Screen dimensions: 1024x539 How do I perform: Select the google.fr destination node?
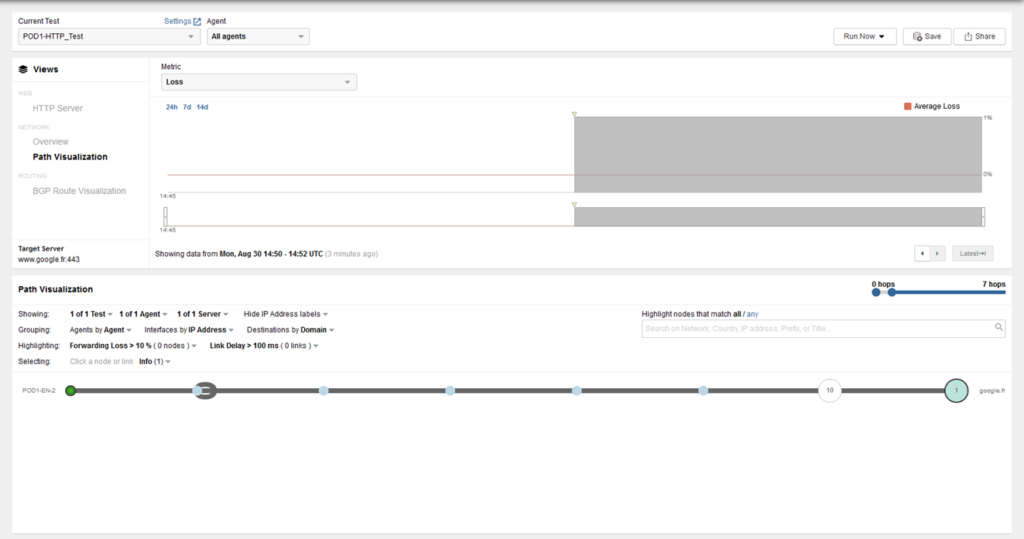coord(956,390)
